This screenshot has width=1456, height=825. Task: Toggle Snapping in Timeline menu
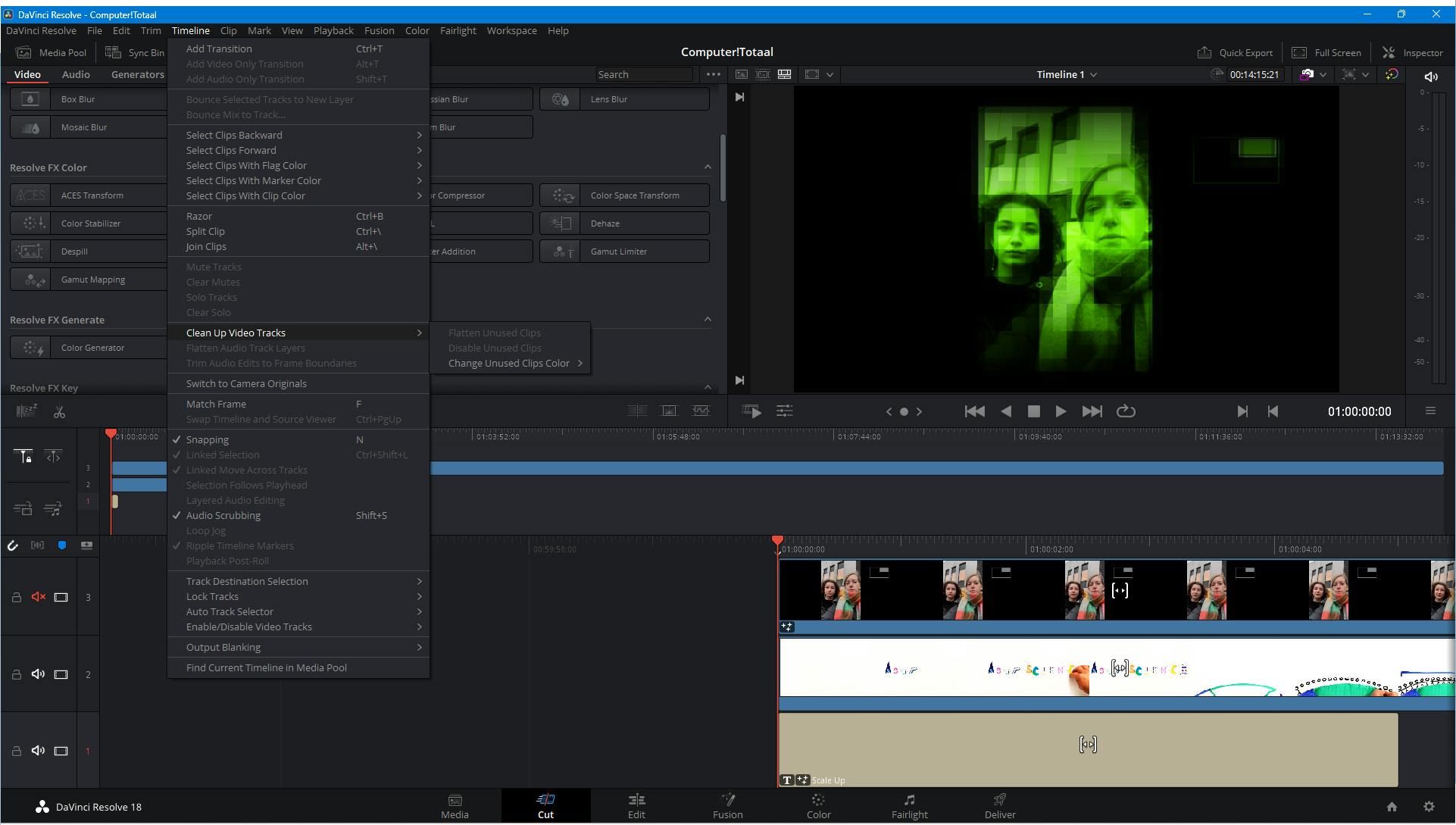(x=207, y=440)
